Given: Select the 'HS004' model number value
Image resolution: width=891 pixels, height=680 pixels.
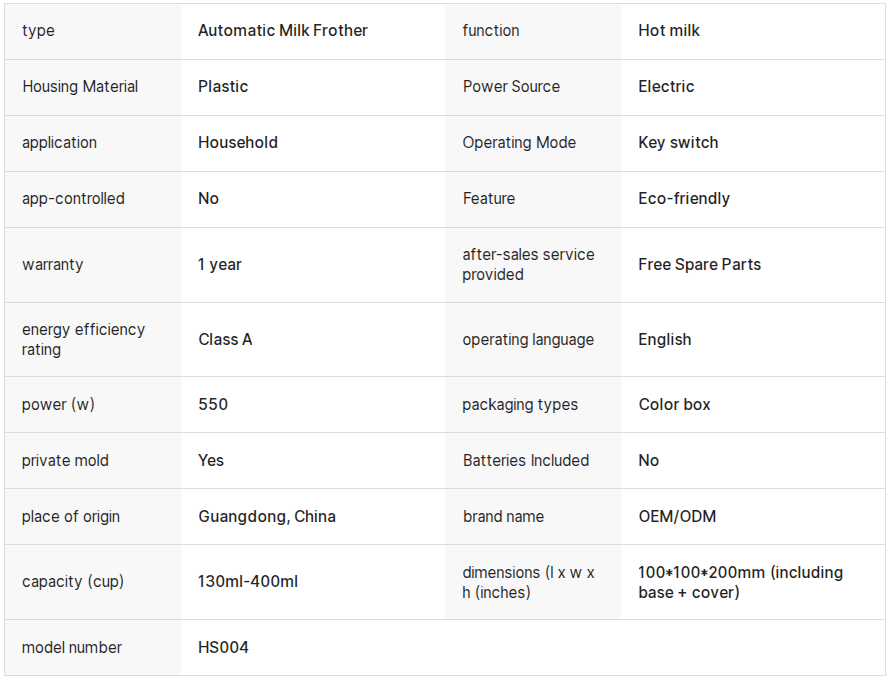Looking at the screenshot, I should pyautogui.click(x=223, y=648).
